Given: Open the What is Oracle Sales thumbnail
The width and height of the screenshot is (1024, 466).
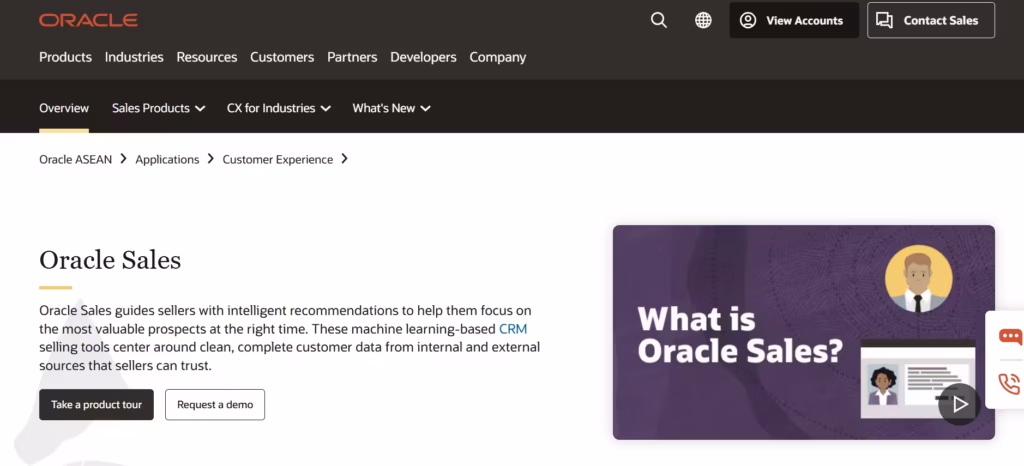Looking at the screenshot, I should coord(804,332).
